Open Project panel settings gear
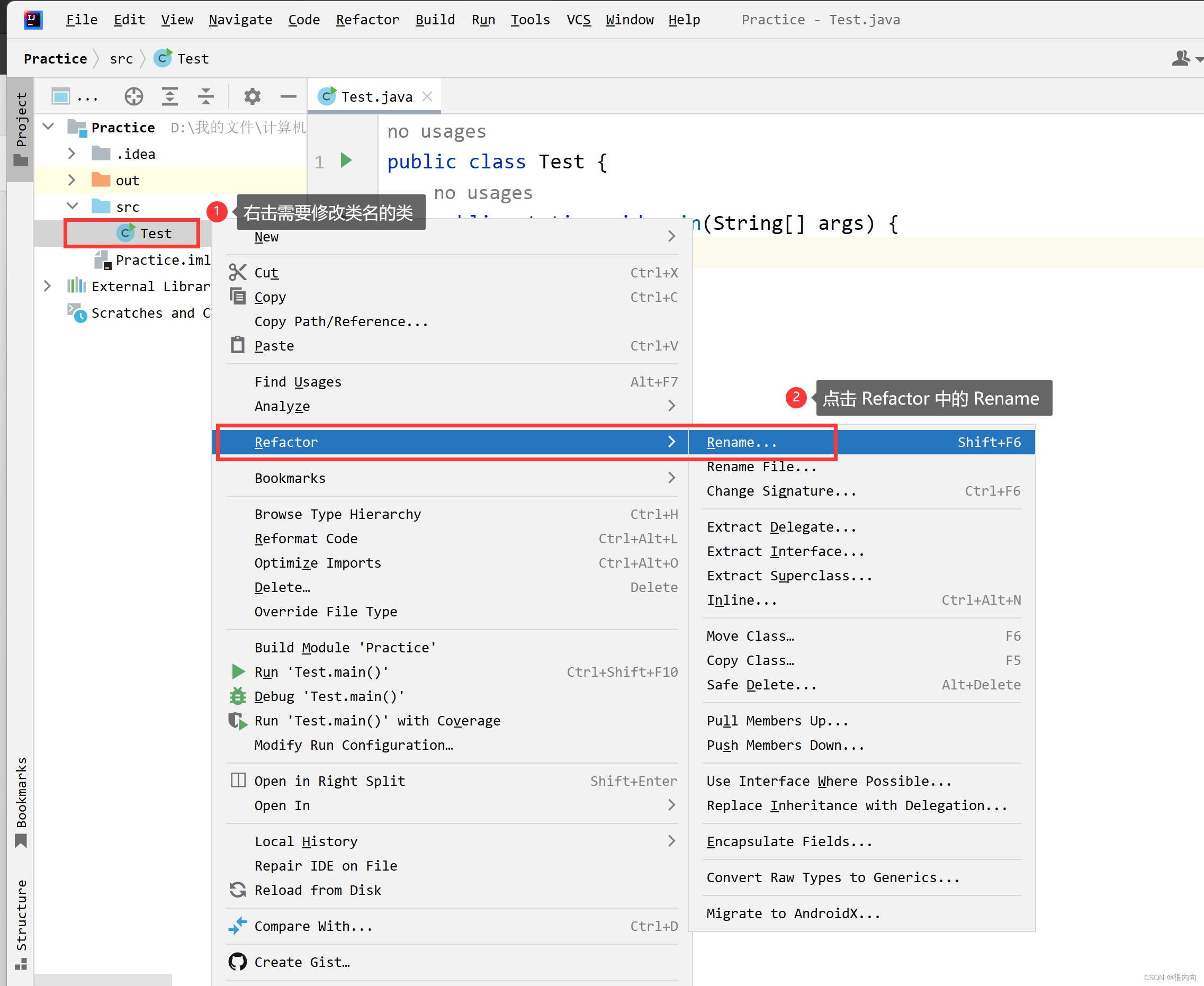Screen dimensions: 1204x986 [252, 96]
